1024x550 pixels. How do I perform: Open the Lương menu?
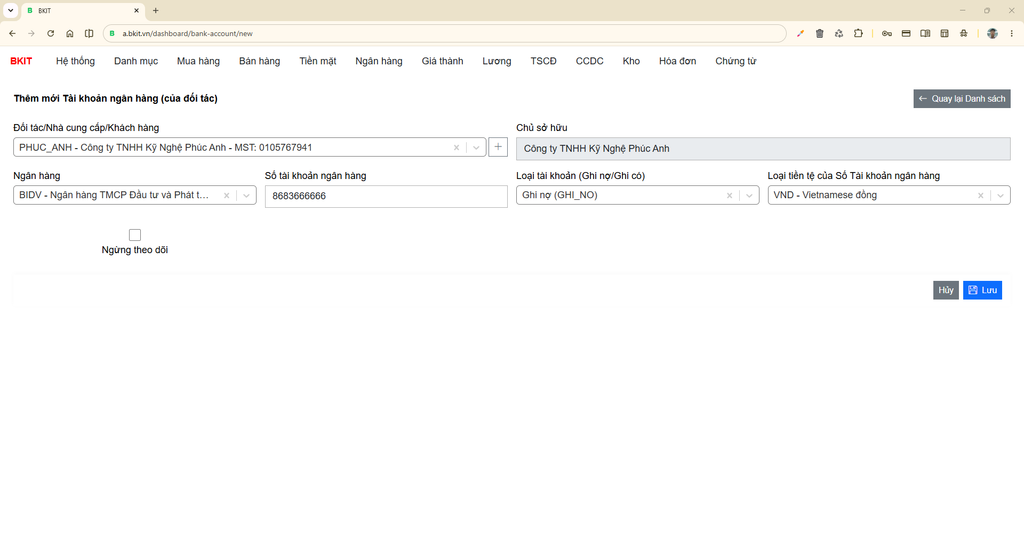pyautogui.click(x=497, y=61)
